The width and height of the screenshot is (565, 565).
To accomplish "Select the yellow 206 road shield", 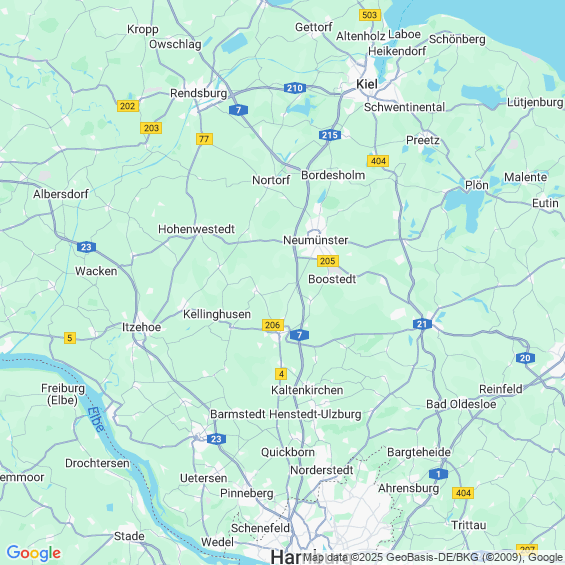I will [x=273, y=325].
